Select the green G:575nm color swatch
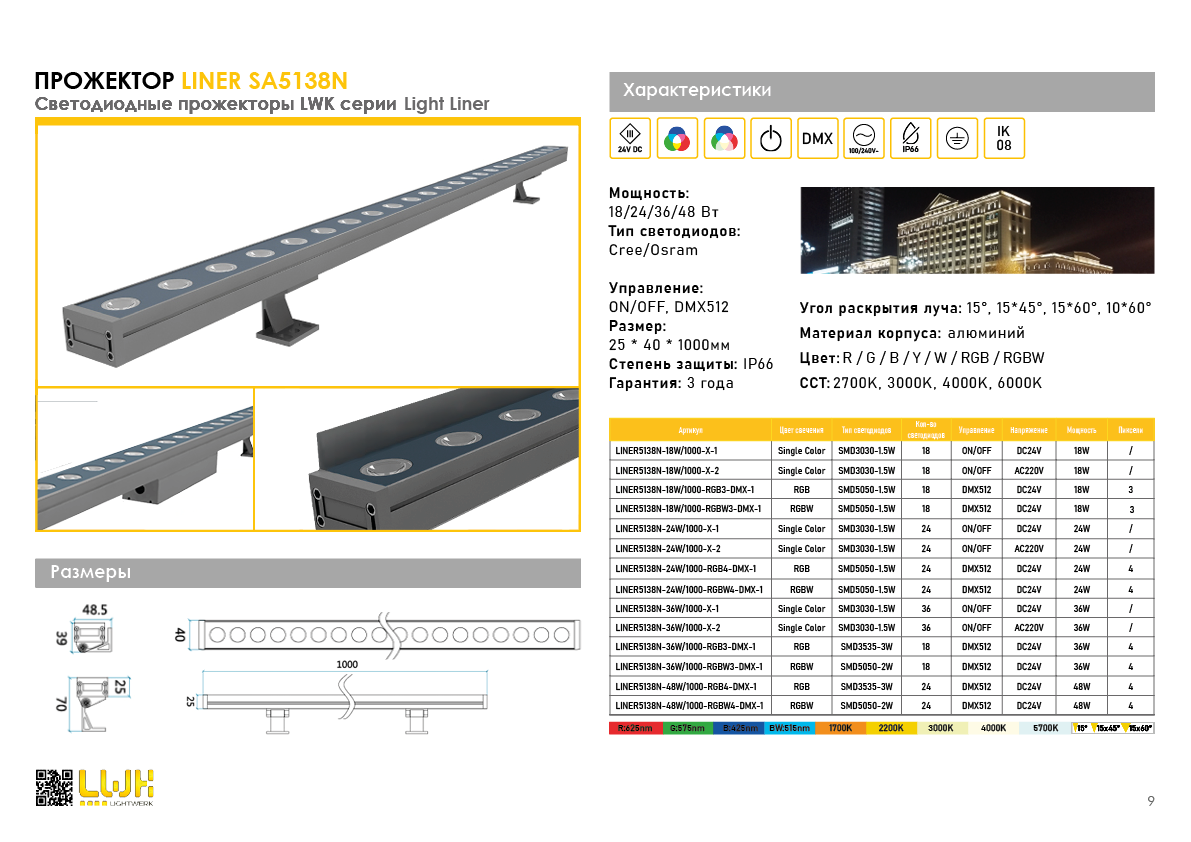 687,728
